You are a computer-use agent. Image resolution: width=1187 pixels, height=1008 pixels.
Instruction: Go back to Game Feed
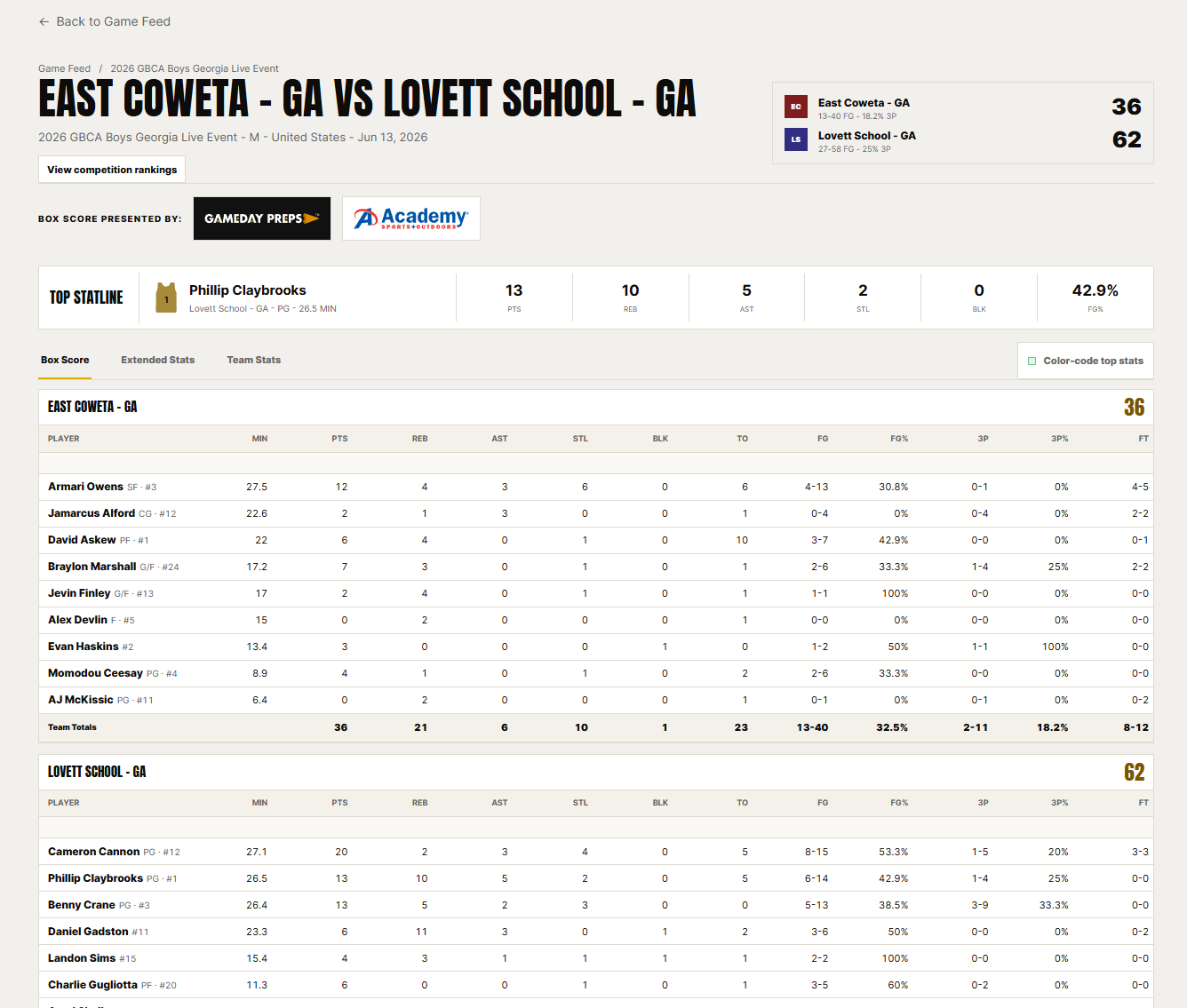[x=105, y=21]
